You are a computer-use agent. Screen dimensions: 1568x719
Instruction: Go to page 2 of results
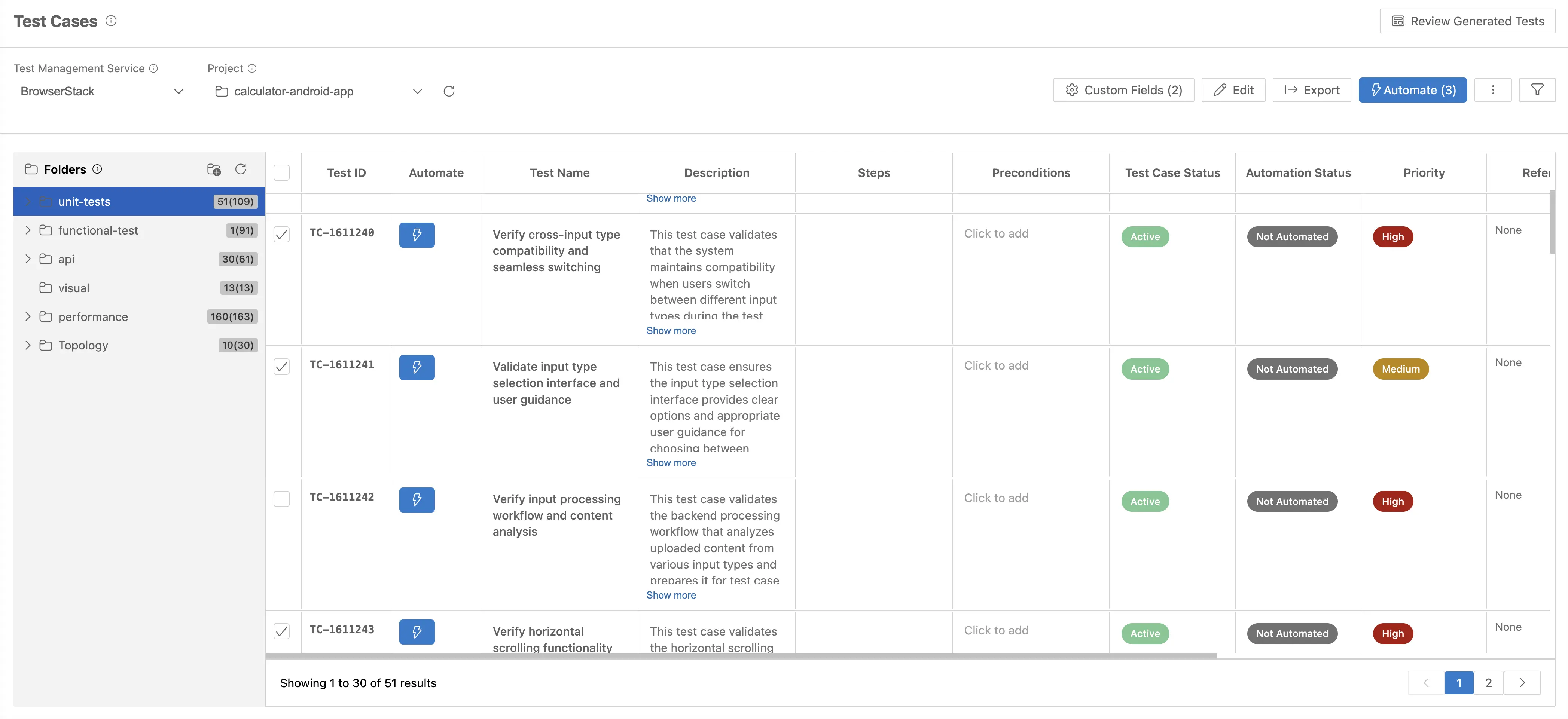[x=1488, y=682]
